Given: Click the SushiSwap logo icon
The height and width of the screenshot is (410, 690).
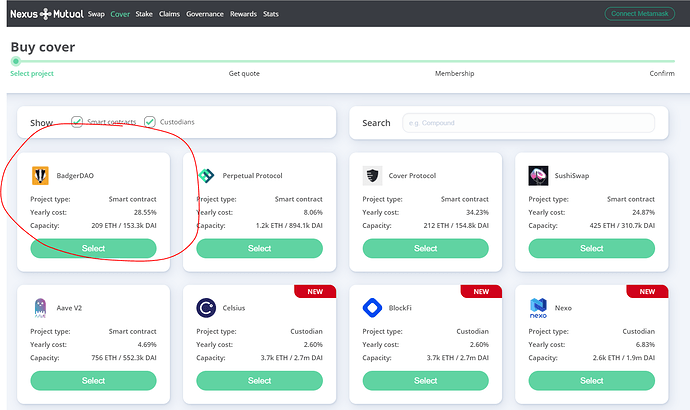Looking at the screenshot, I should tap(538, 176).
